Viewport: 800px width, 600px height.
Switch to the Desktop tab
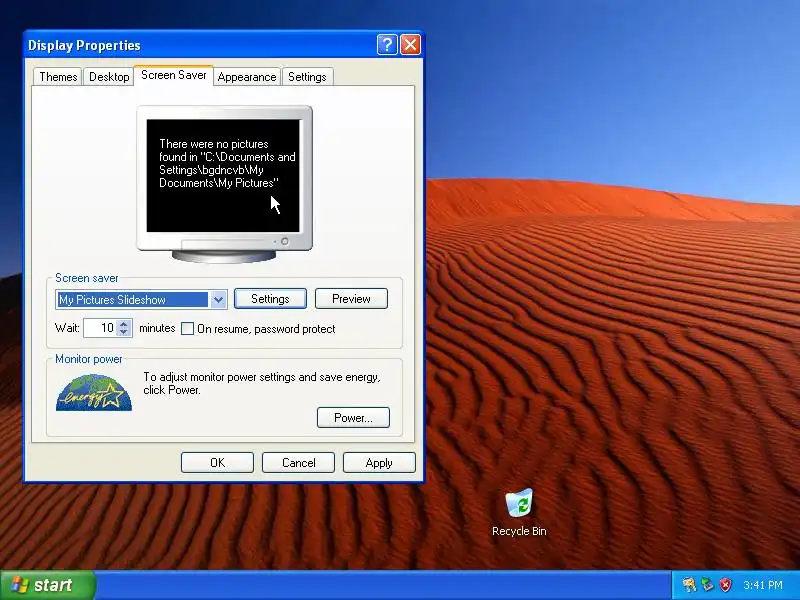(109, 77)
